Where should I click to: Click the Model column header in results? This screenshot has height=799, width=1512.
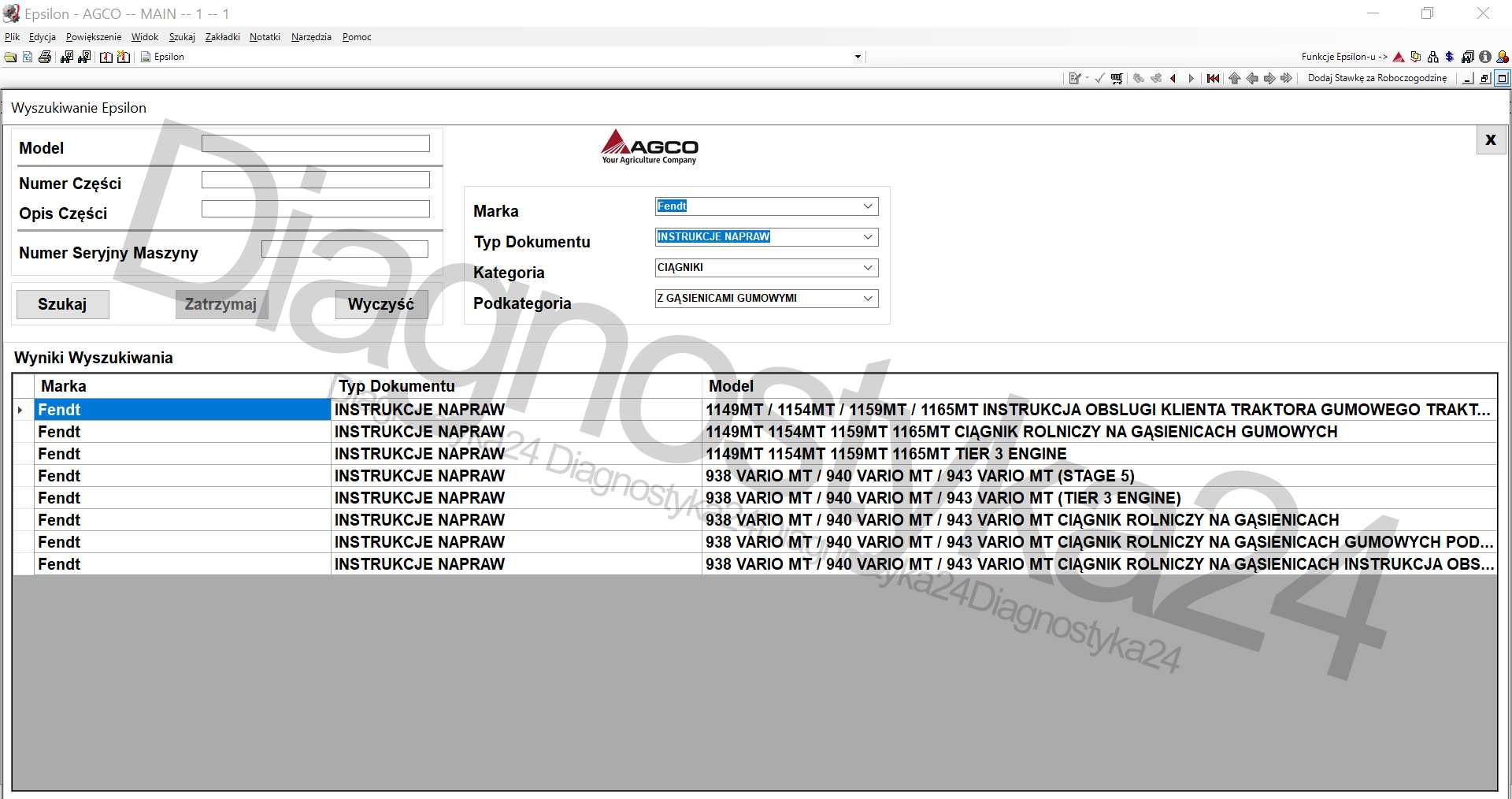pos(1099,386)
